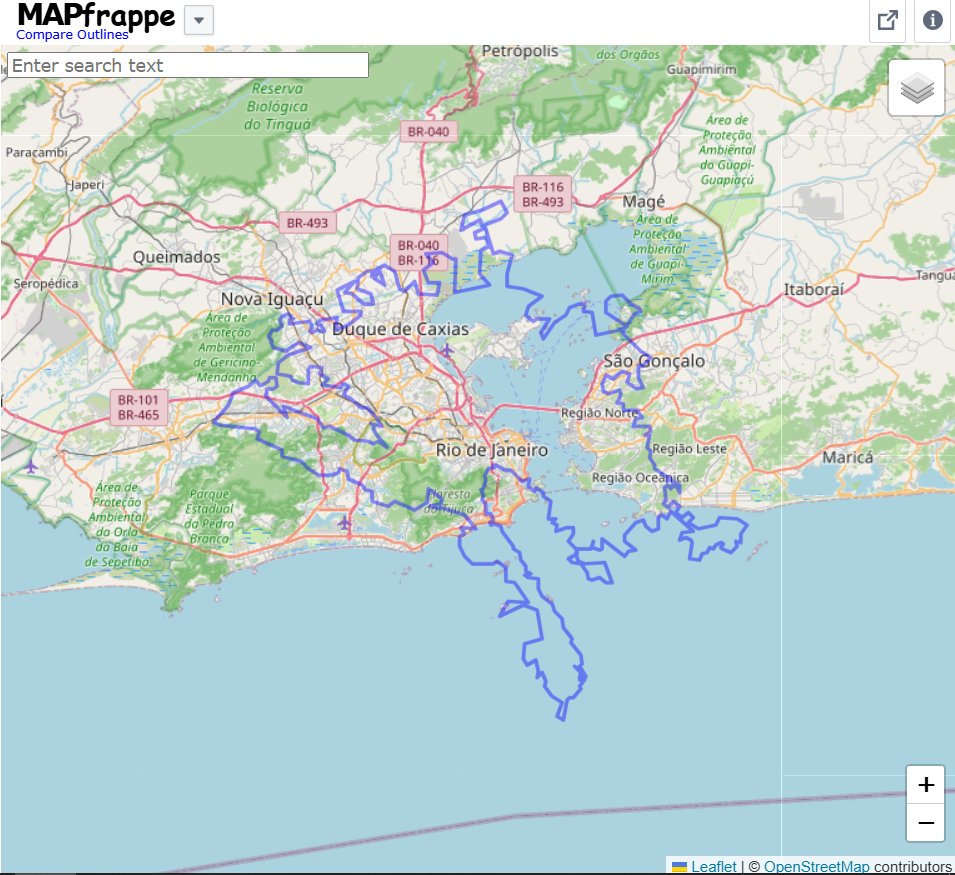Screen dimensions: 955x875
Task: Click the Parque Estadual da Pedra Branca label
Action: pos(210,516)
